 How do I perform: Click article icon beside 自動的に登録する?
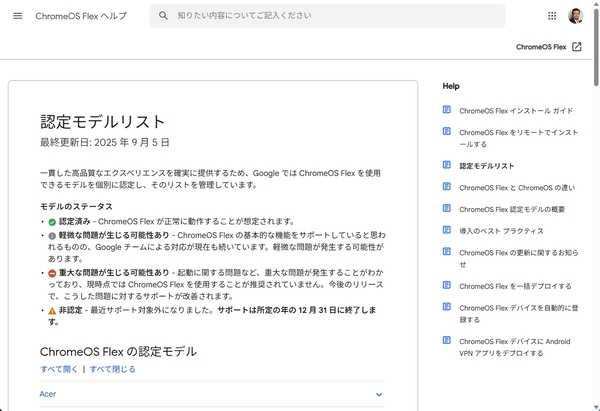click(x=447, y=307)
